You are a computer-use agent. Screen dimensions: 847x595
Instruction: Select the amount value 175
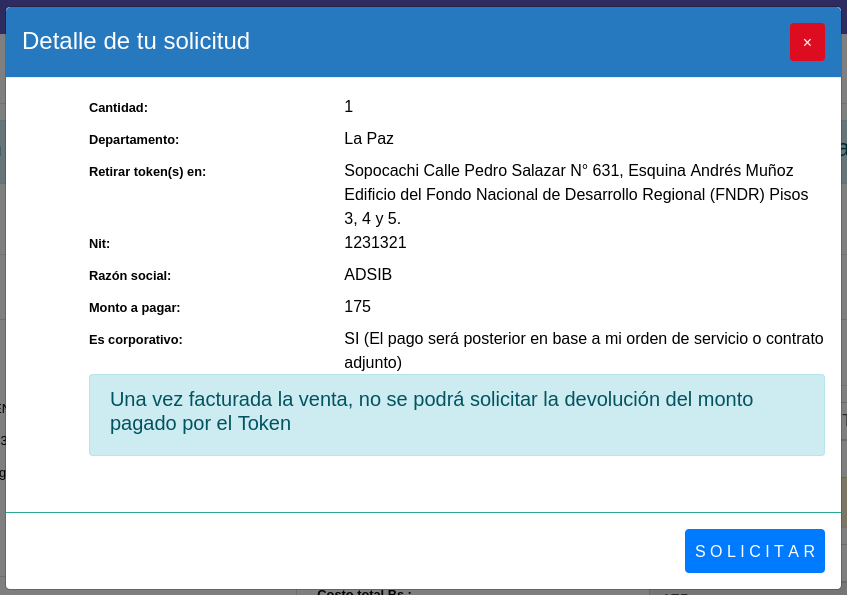click(x=357, y=307)
